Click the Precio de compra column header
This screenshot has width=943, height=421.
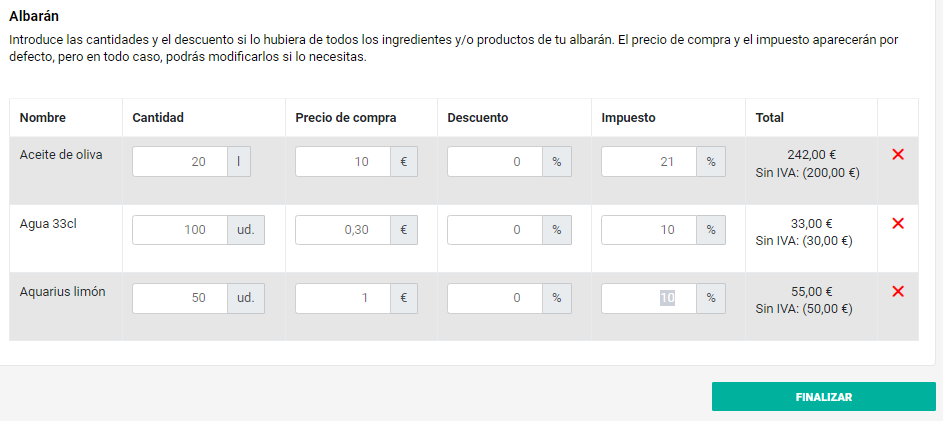[346, 118]
